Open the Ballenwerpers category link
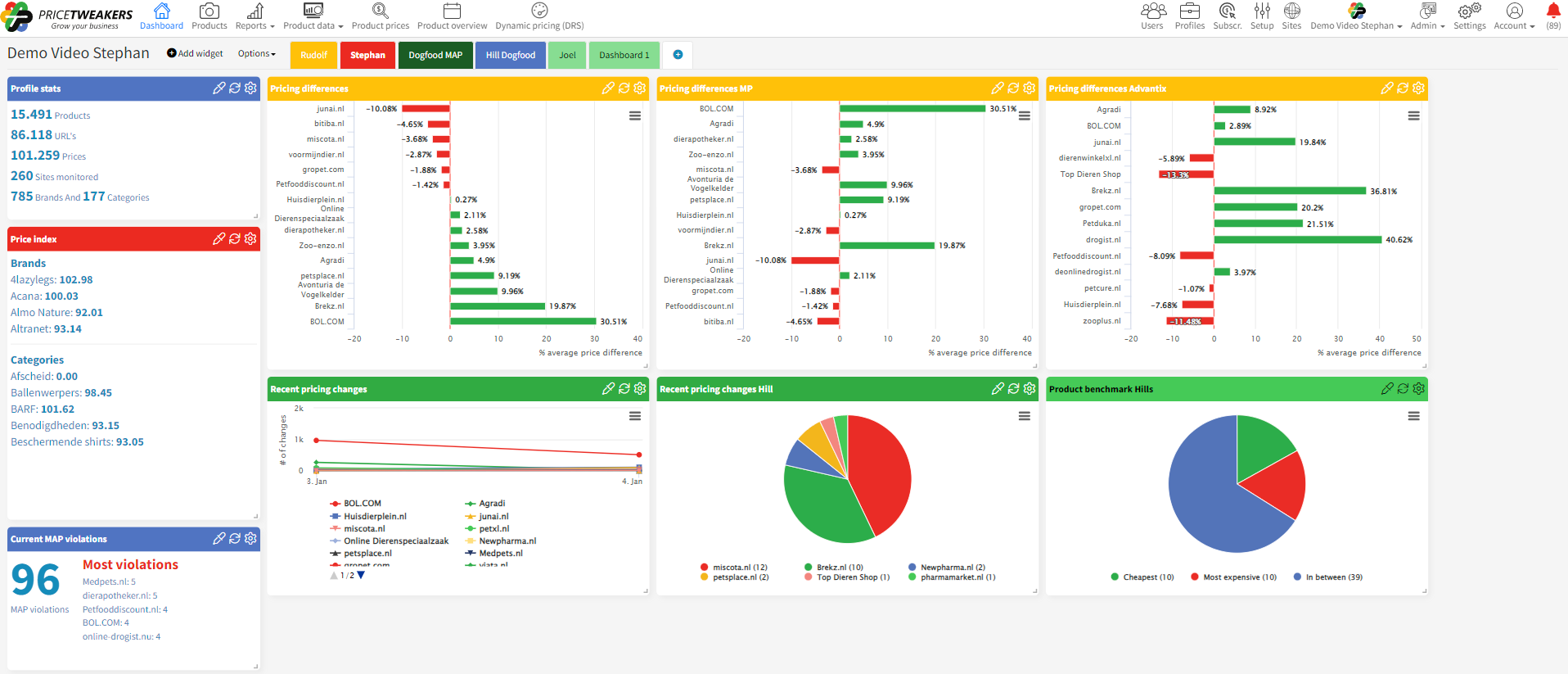 61,393
